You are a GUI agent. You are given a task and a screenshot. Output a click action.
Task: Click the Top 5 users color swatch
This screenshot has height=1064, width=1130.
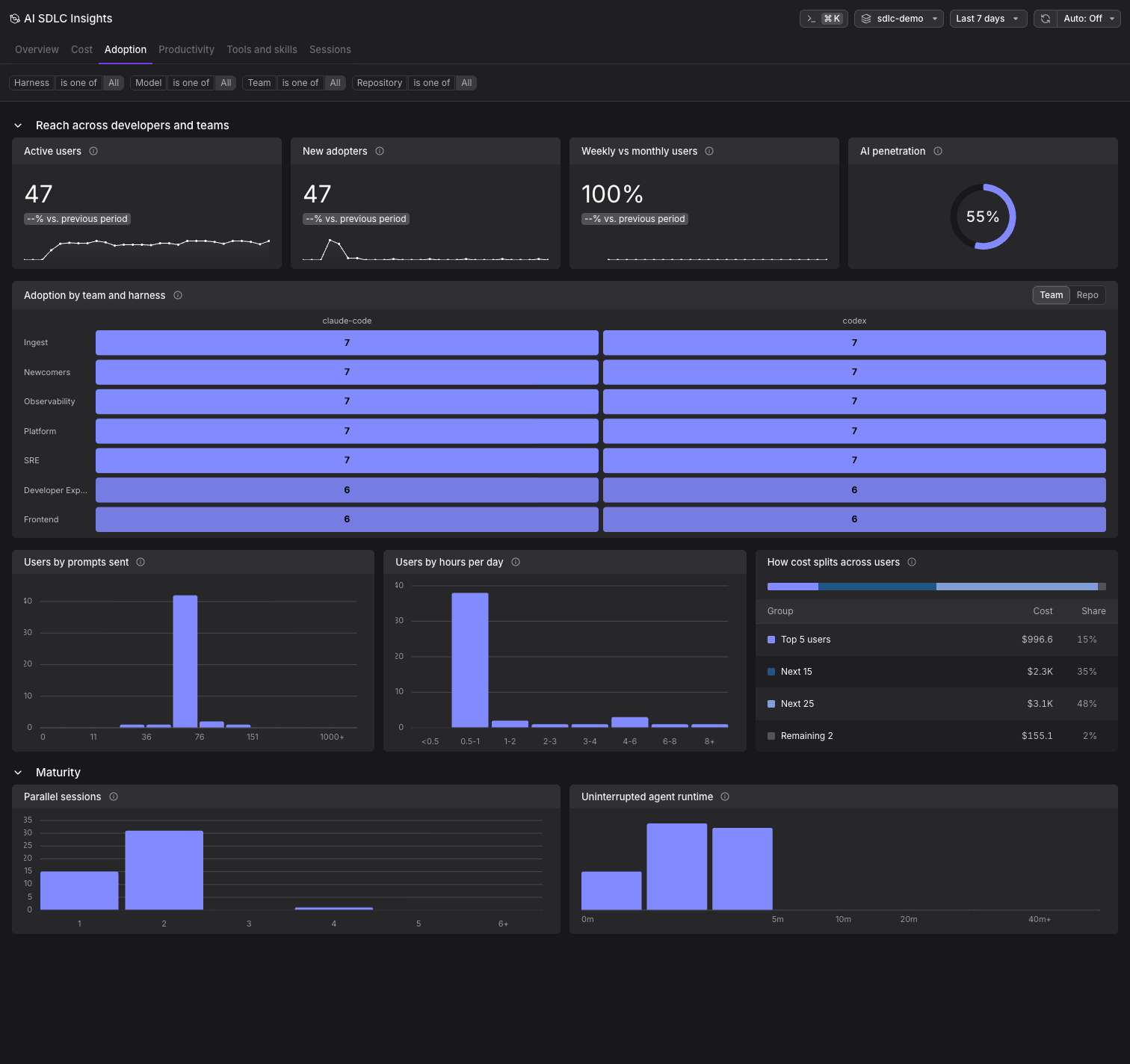(x=771, y=640)
